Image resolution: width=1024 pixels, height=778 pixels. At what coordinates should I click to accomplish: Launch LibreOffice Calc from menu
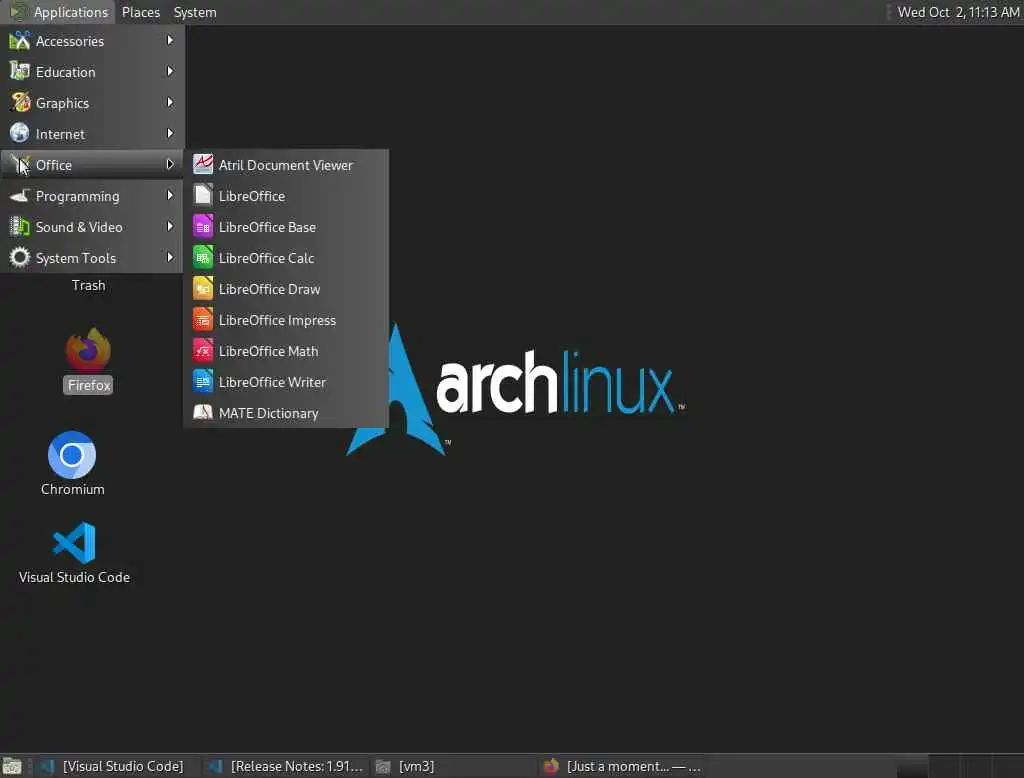click(286, 258)
